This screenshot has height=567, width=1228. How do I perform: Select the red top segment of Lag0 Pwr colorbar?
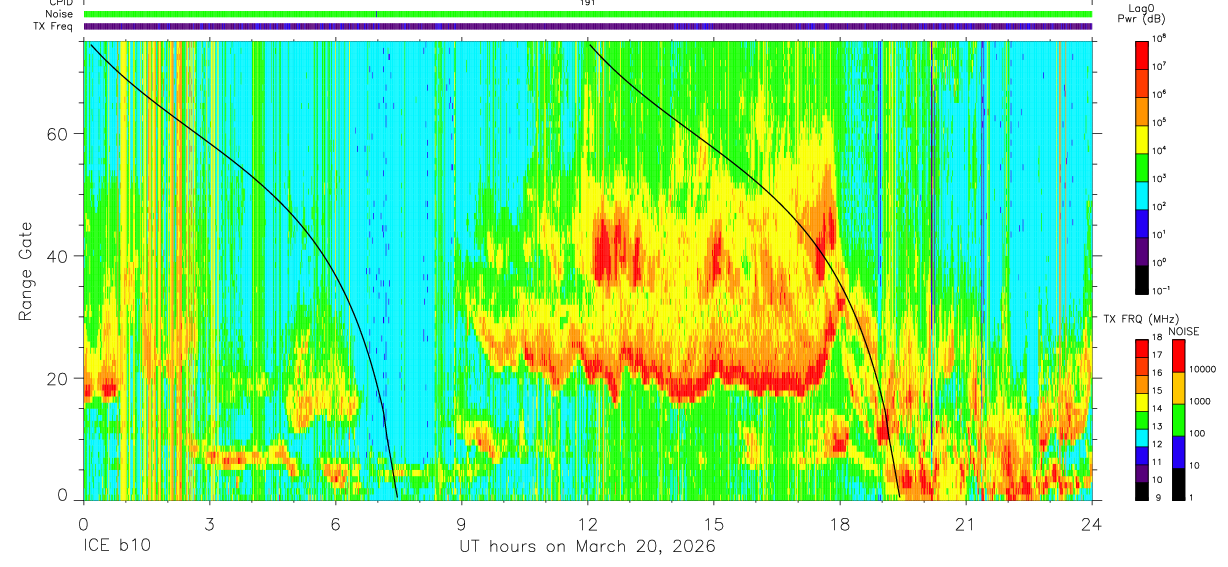tap(1142, 53)
